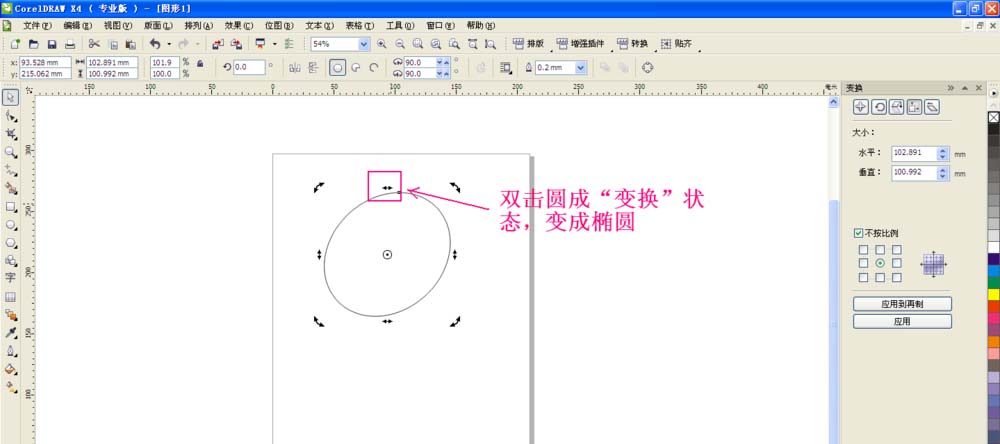Check the bottom-left anchor checkbox
The image size is (1000, 444).
(x=864, y=278)
